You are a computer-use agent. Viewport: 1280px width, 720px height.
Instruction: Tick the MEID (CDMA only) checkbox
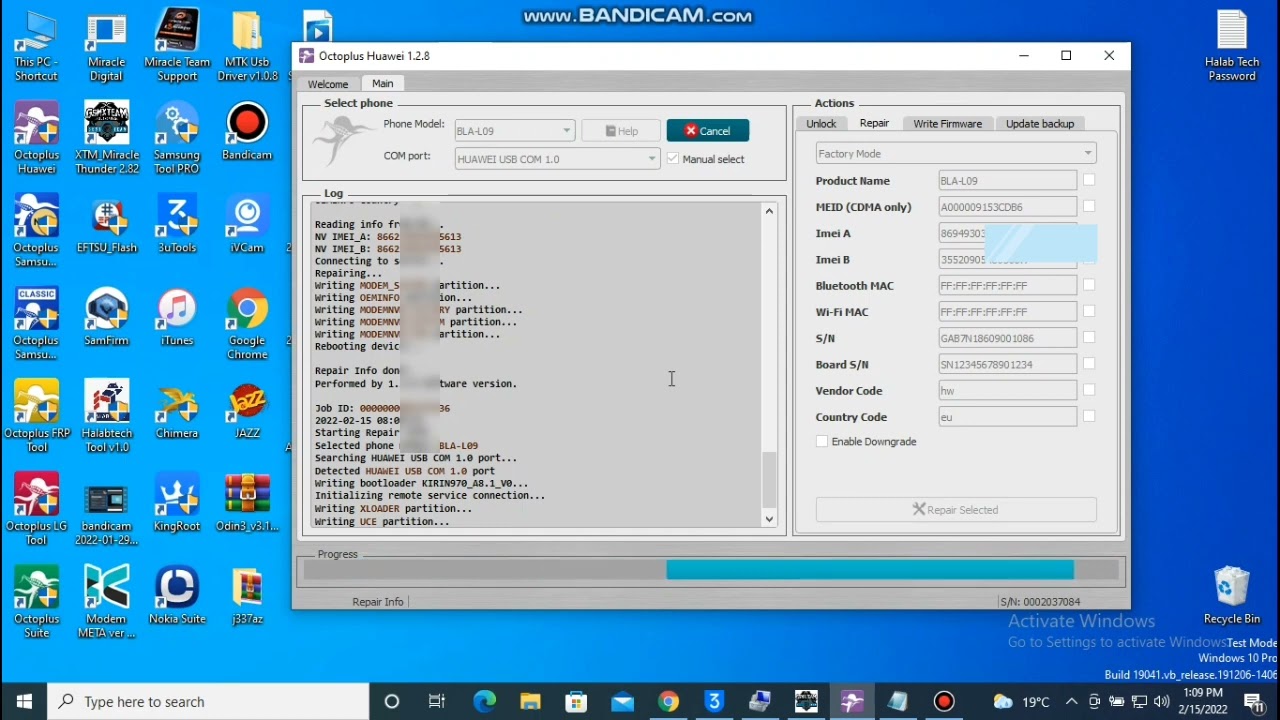point(1089,206)
